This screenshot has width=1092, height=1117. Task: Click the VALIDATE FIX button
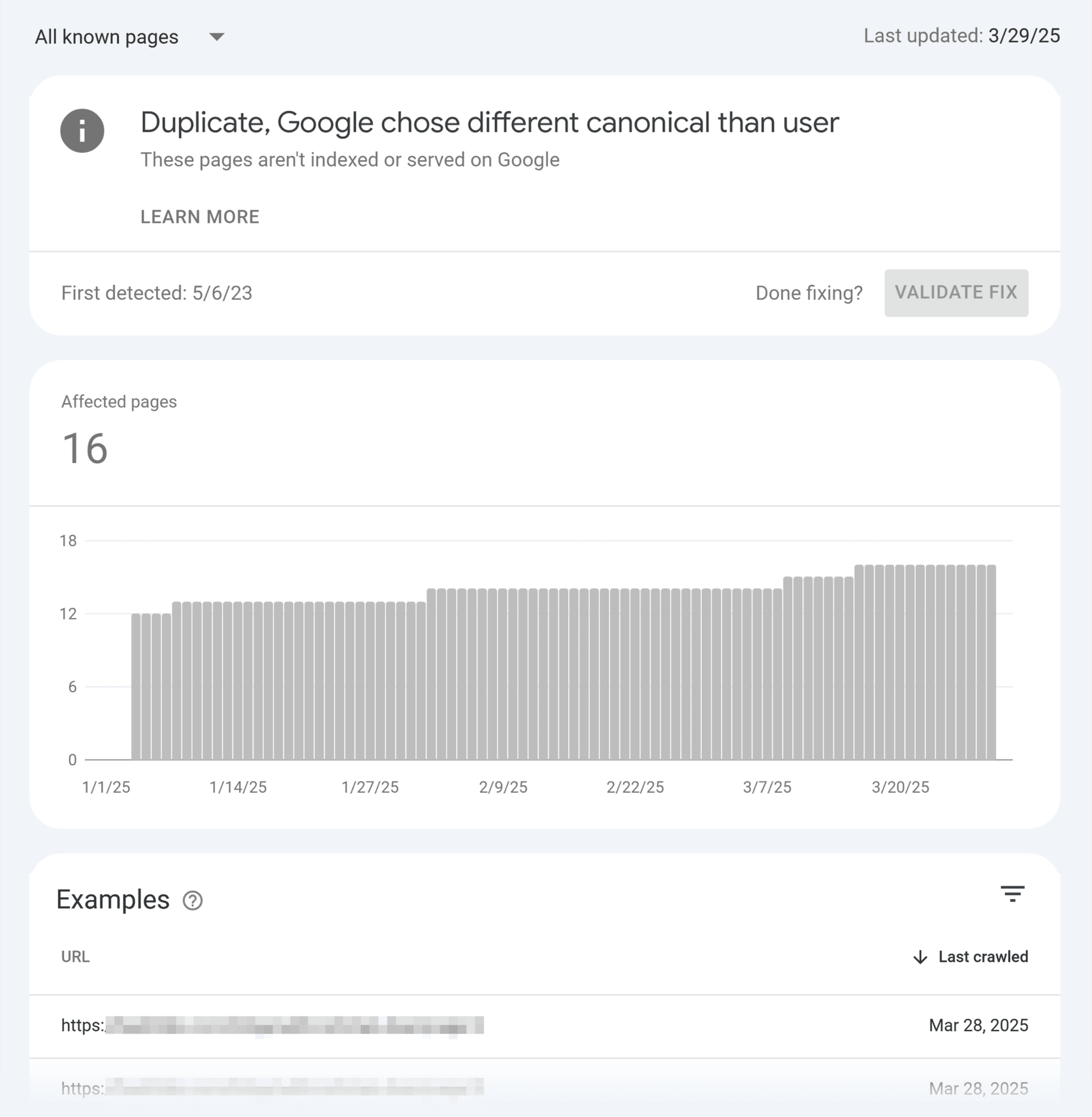coord(955,292)
